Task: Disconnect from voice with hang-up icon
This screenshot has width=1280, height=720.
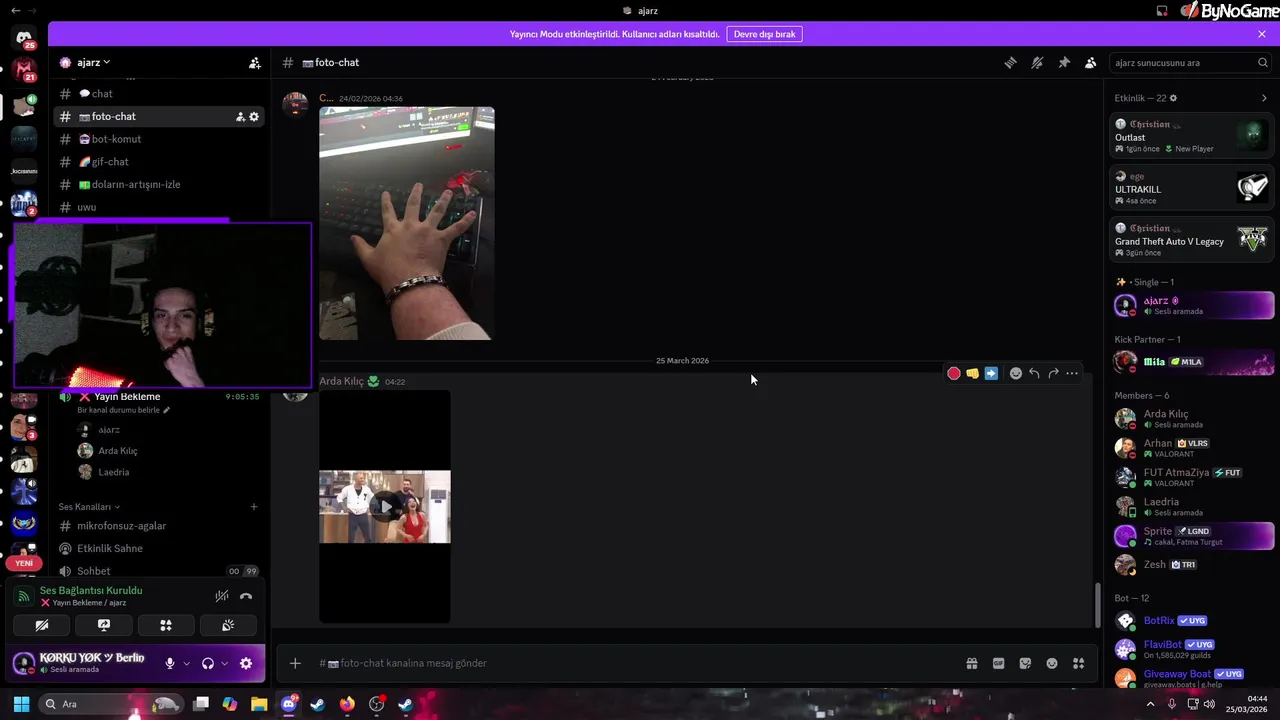Action: point(246,596)
